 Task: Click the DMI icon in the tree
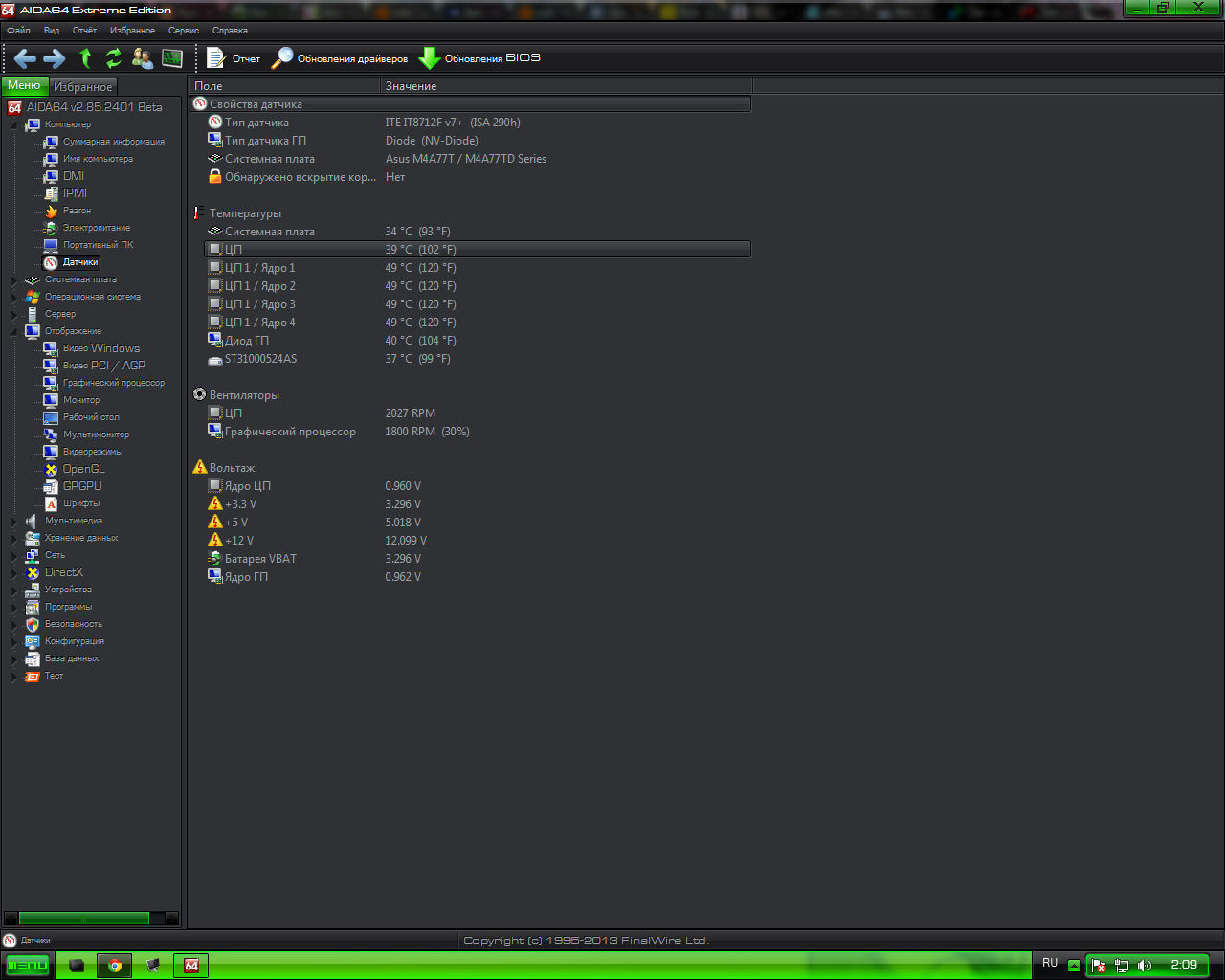(51, 176)
